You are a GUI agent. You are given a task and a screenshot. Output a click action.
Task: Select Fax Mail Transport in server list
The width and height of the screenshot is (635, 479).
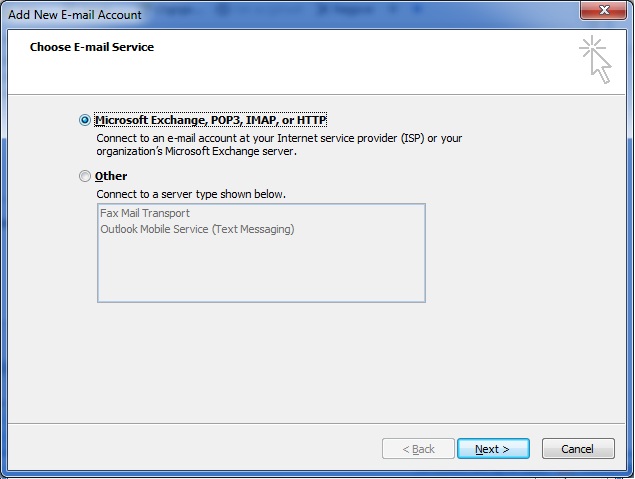[145, 213]
